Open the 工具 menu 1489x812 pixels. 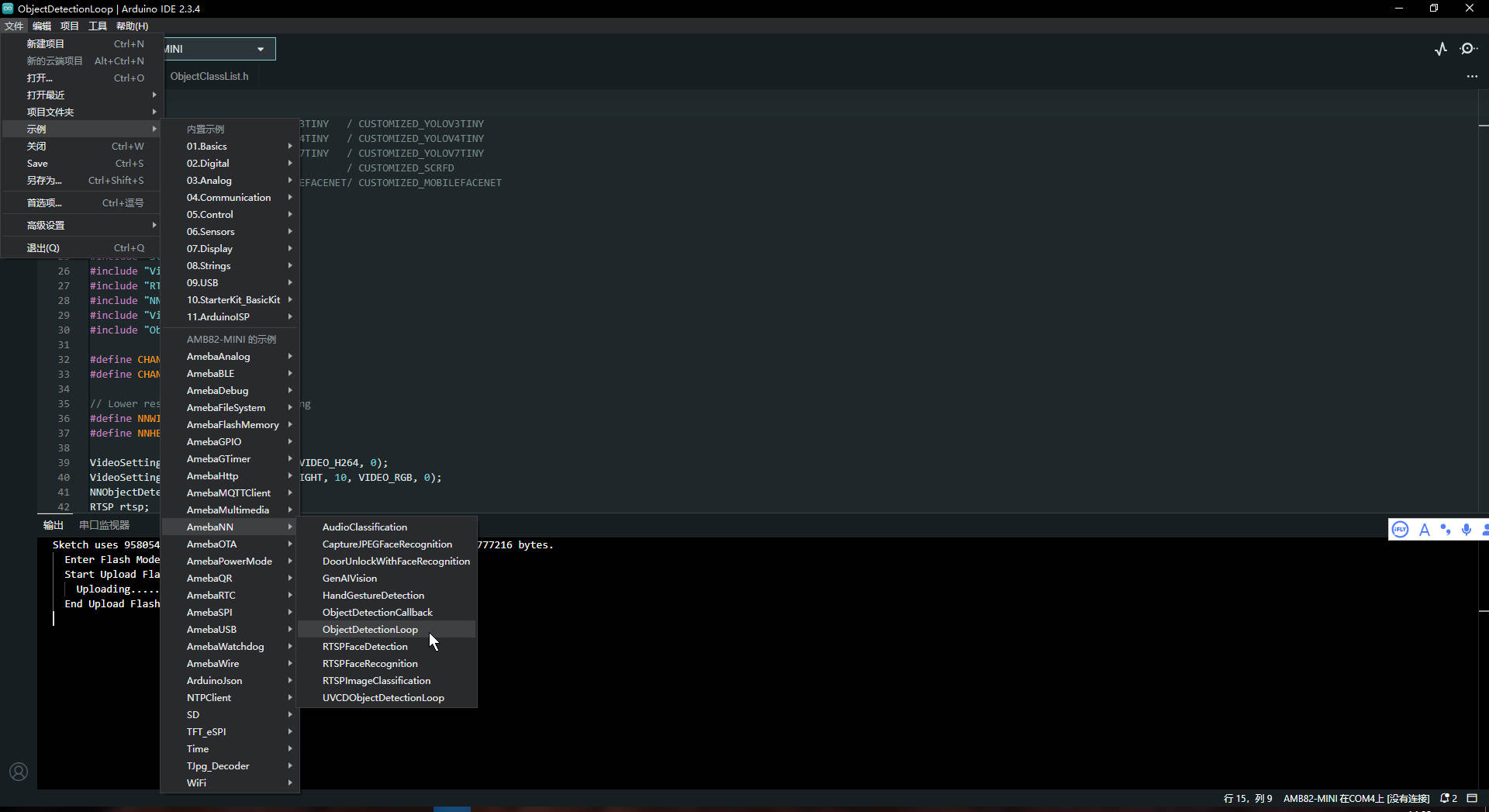[x=98, y=26]
